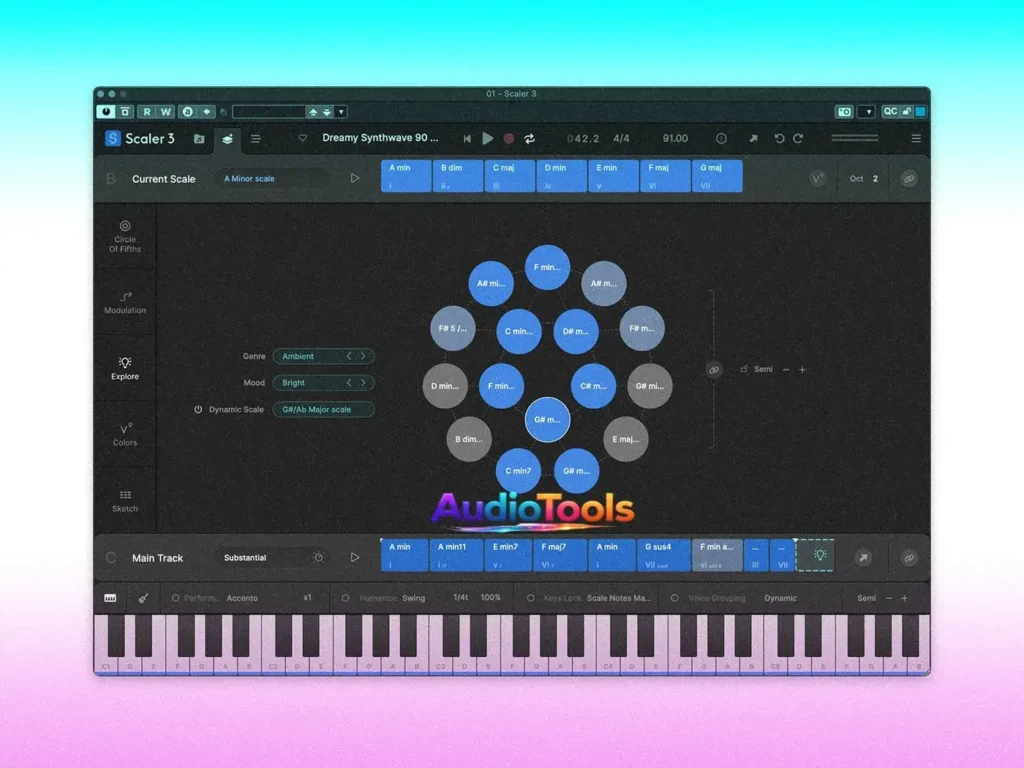Toggle the Dynamic Scale power button
This screenshot has width=1024, height=768.
[198, 409]
